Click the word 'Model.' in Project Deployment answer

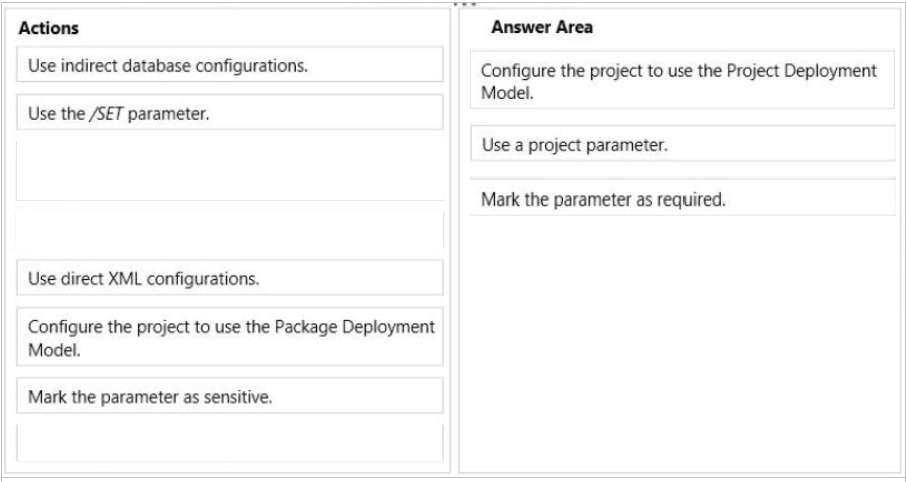point(507,93)
